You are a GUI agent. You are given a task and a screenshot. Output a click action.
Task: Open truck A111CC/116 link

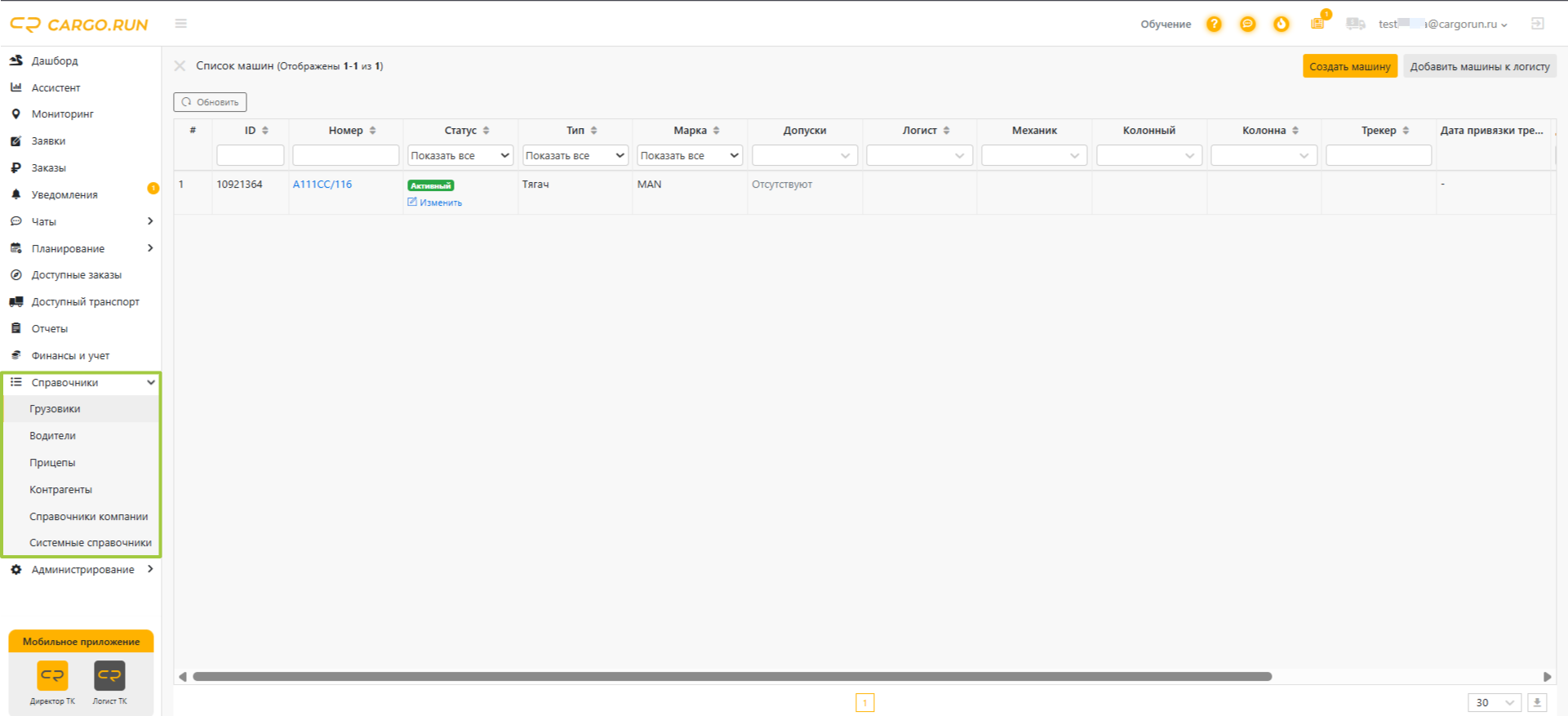pyautogui.click(x=322, y=185)
